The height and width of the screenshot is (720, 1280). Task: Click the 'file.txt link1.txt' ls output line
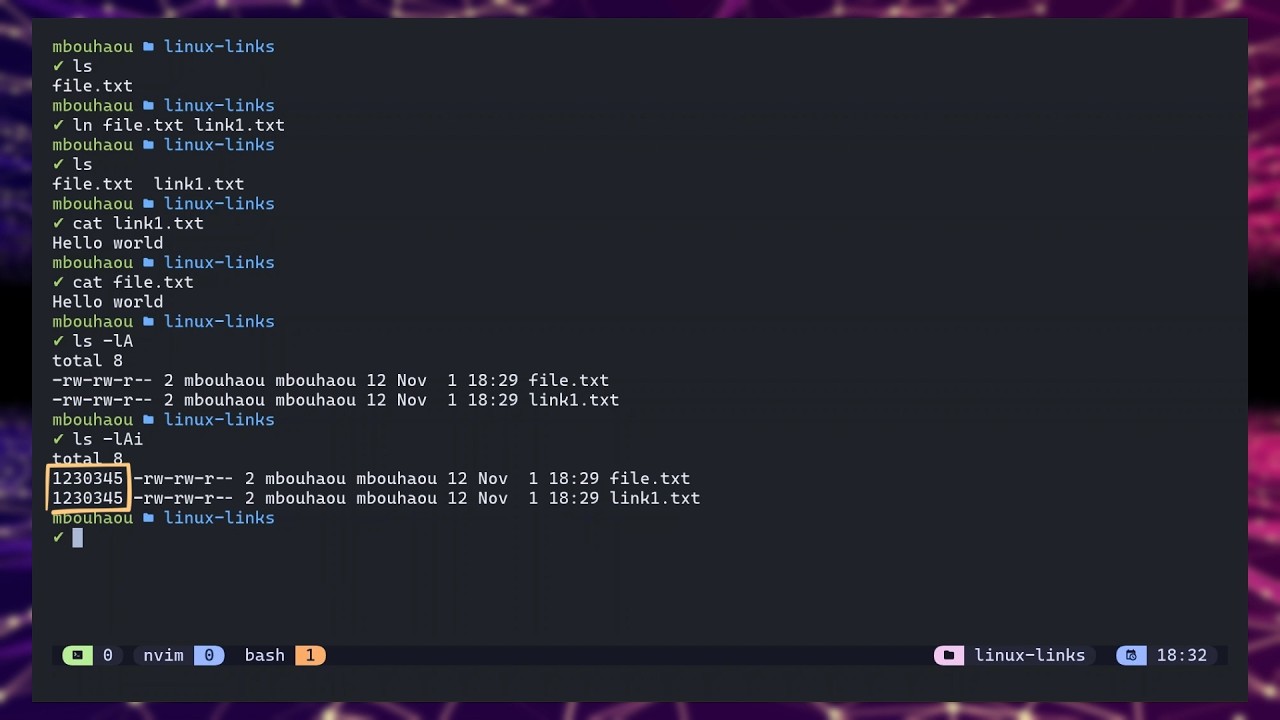[x=148, y=184]
